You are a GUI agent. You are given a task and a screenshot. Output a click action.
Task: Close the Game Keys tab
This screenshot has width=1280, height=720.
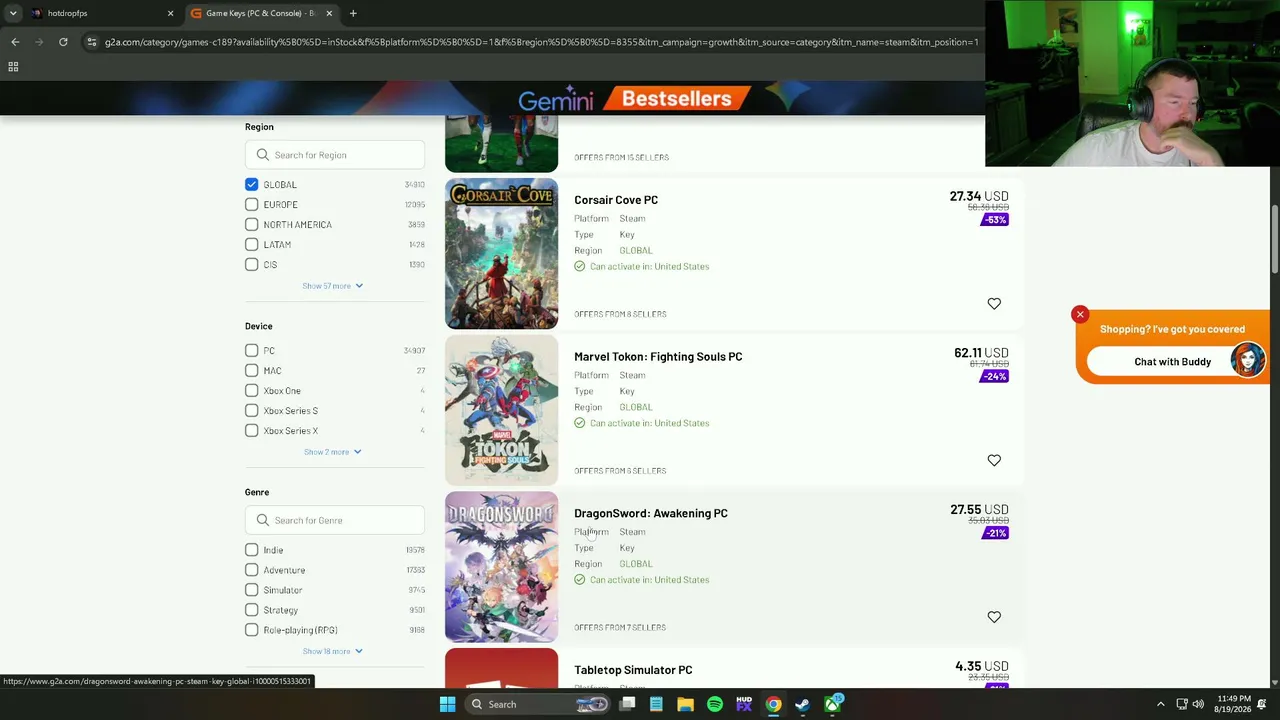click(329, 13)
